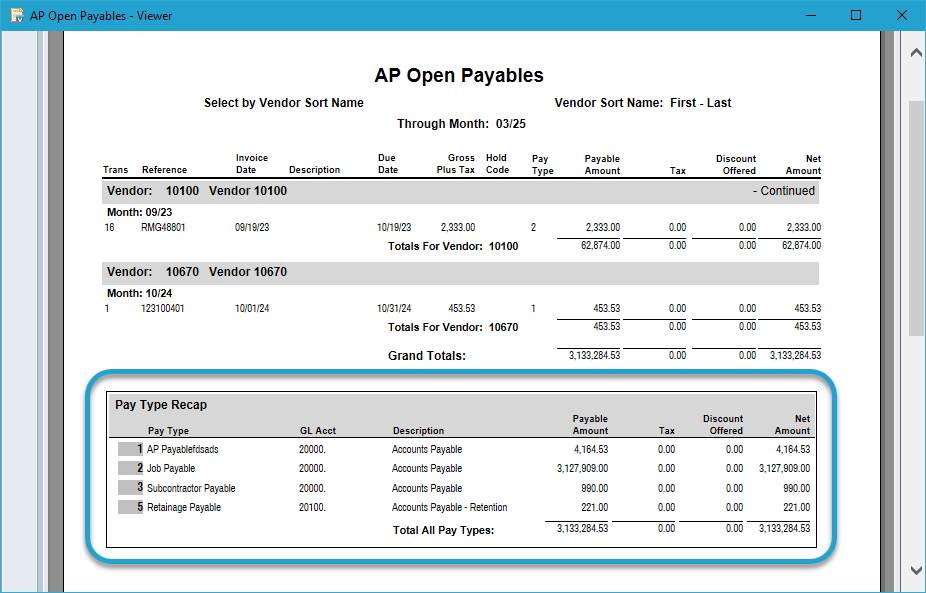Click the 'Vendor: 10100 Vendor 10100' header row

(460, 191)
